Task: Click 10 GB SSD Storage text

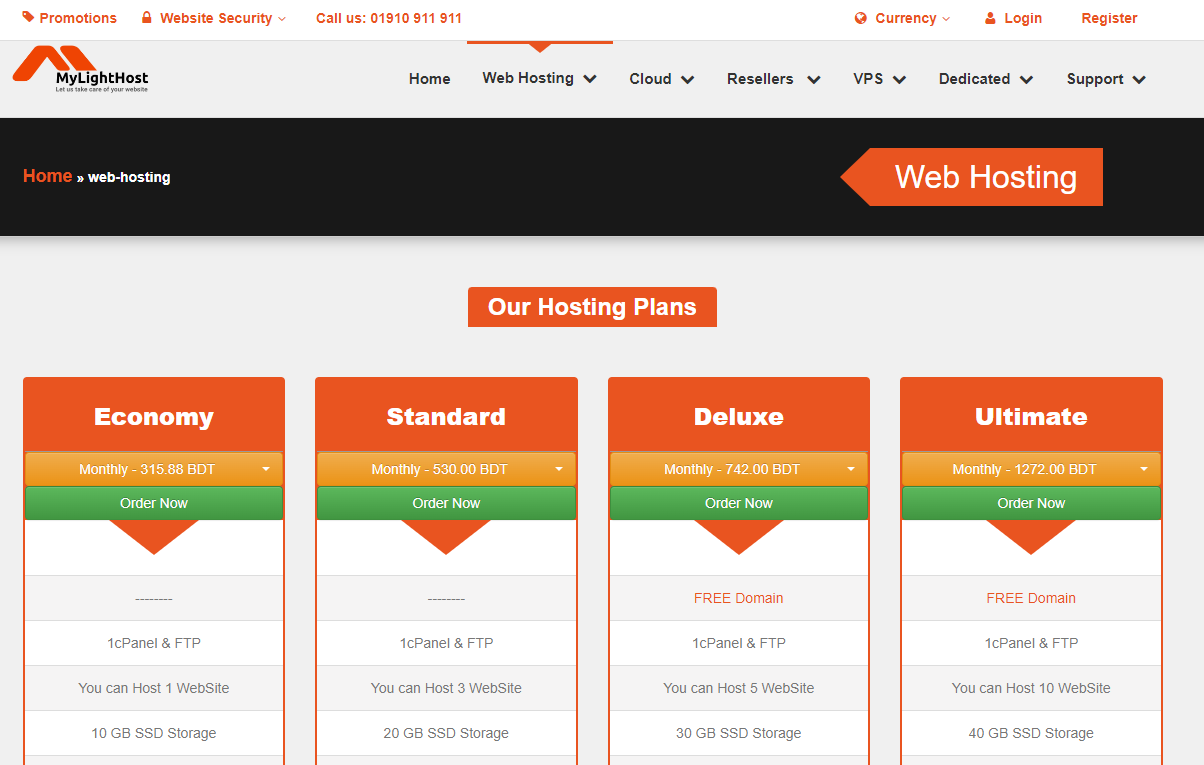Action: click(x=154, y=733)
